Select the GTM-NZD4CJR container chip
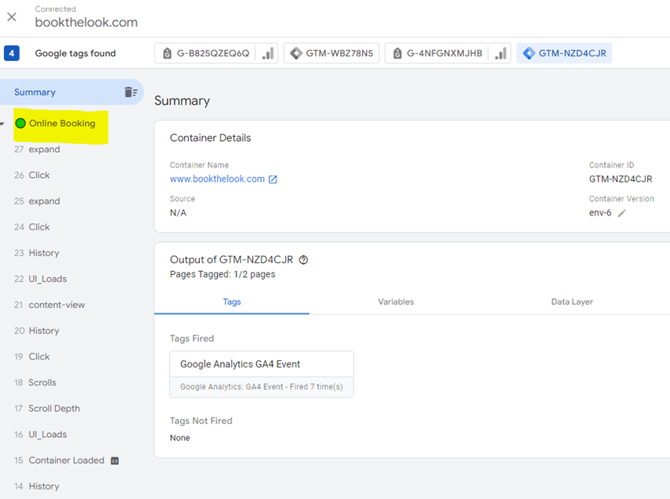670x499 pixels. click(x=564, y=53)
